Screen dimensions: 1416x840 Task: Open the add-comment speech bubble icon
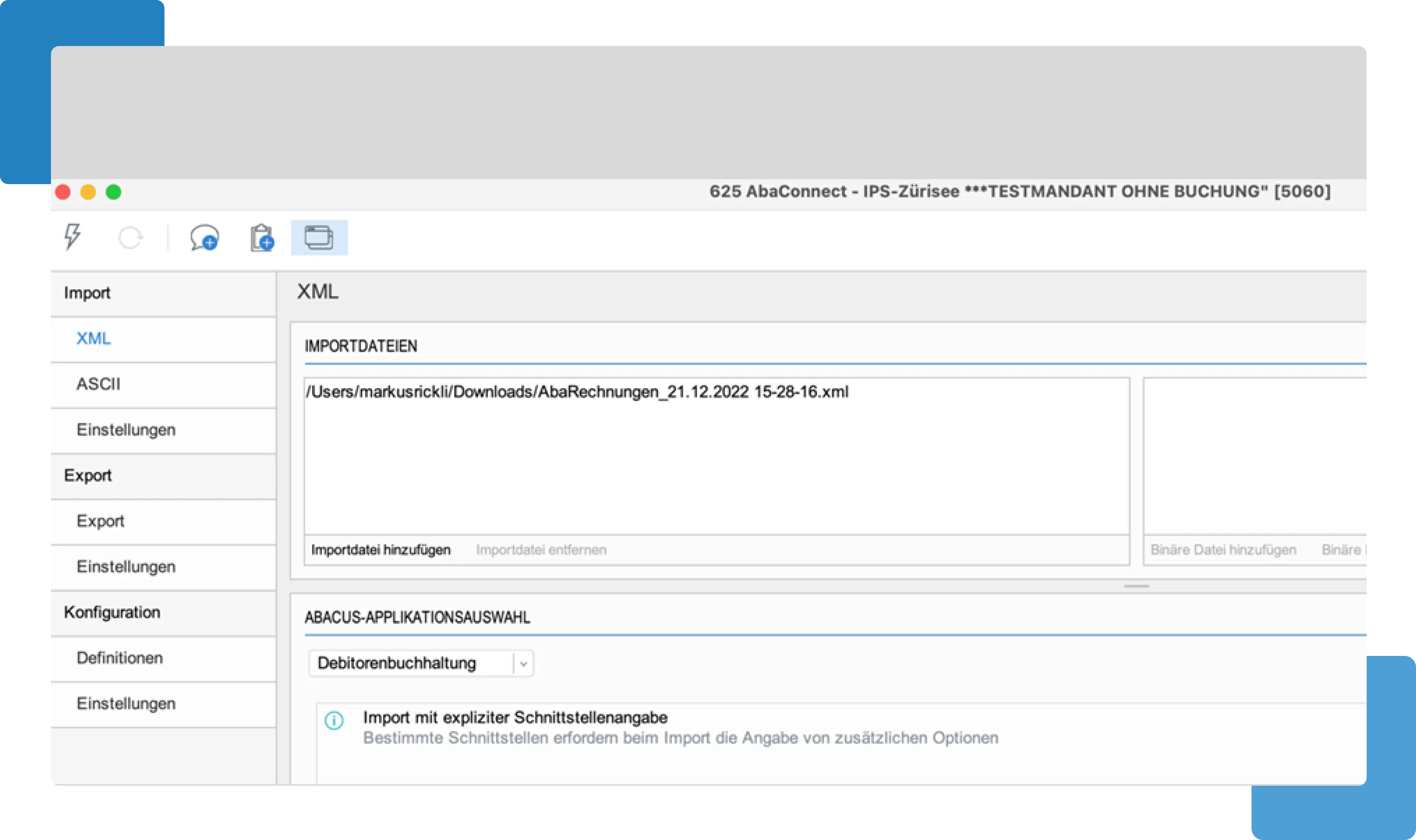coord(205,238)
